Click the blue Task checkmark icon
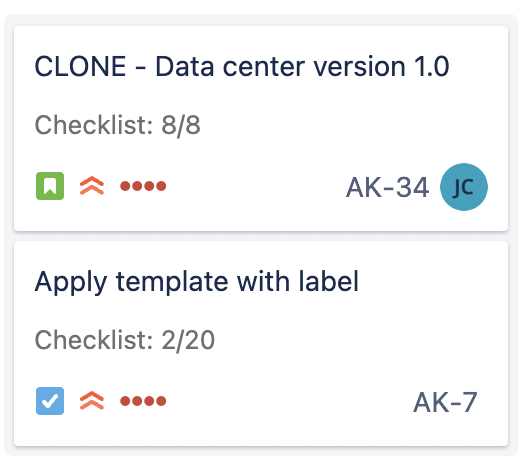Viewport: 520px width, 473px height. point(50,401)
